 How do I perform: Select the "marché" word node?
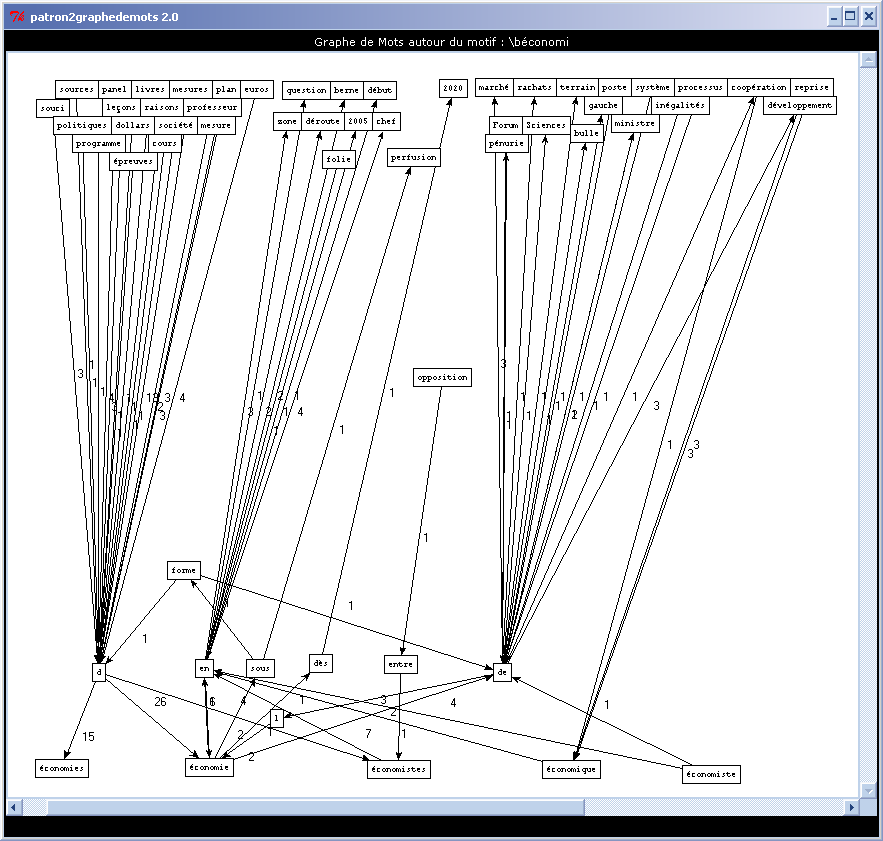494,87
